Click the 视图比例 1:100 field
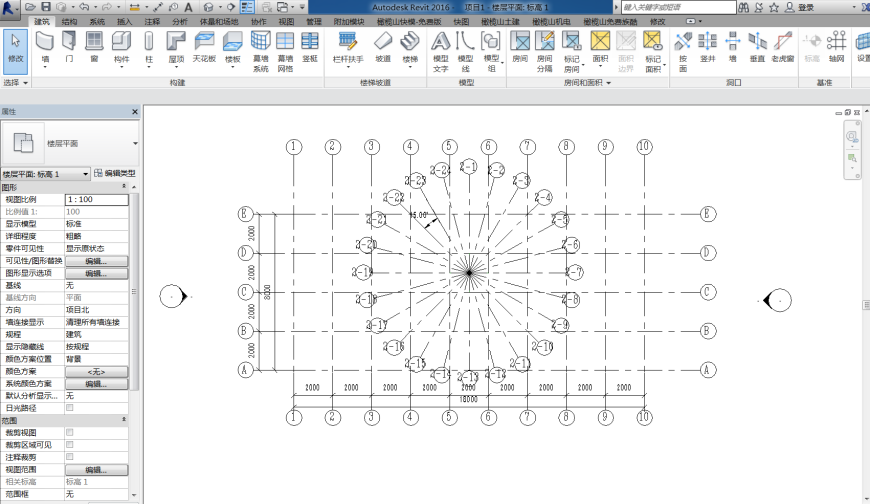The image size is (870, 504). coord(97,199)
